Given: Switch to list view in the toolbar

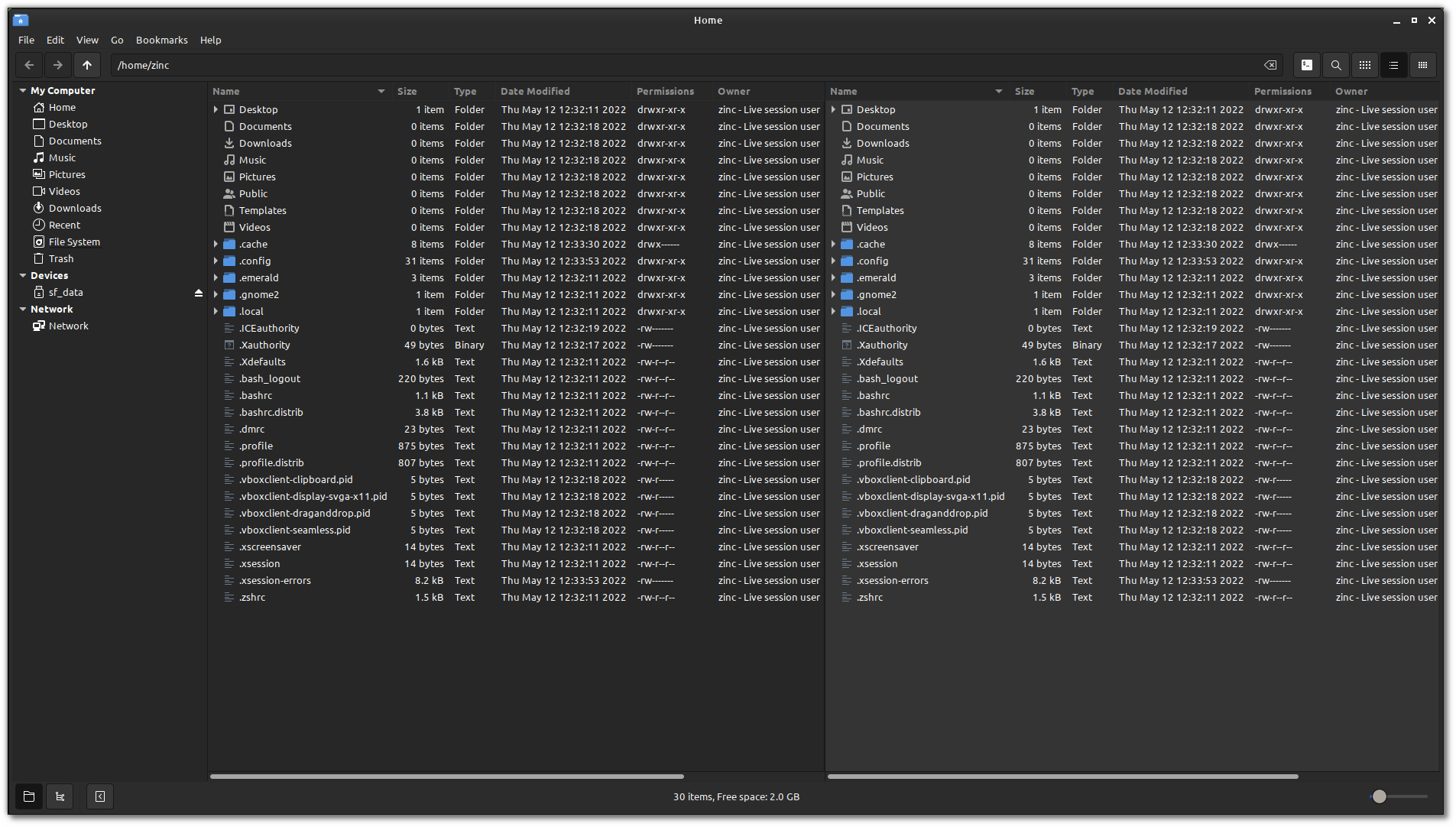Looking at the screenshot, I should pyautogui.click(x=1394, y=65).
